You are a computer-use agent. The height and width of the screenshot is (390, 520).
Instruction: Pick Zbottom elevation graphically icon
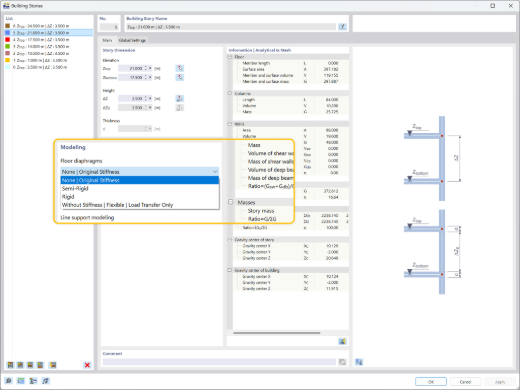(180, 77)
